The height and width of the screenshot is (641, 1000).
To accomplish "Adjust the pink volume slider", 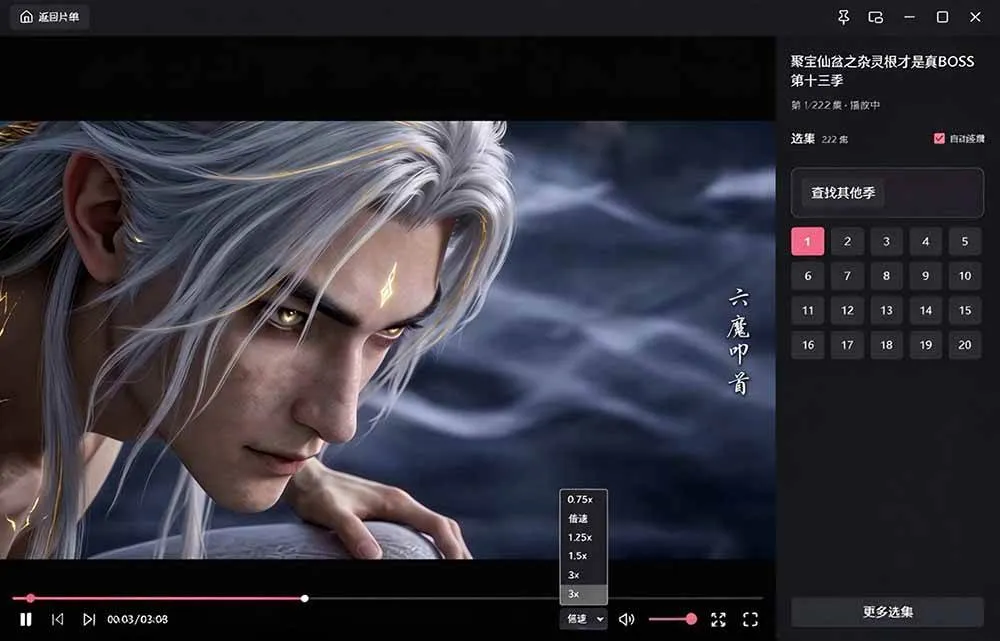I will click(x=671, y=619).
